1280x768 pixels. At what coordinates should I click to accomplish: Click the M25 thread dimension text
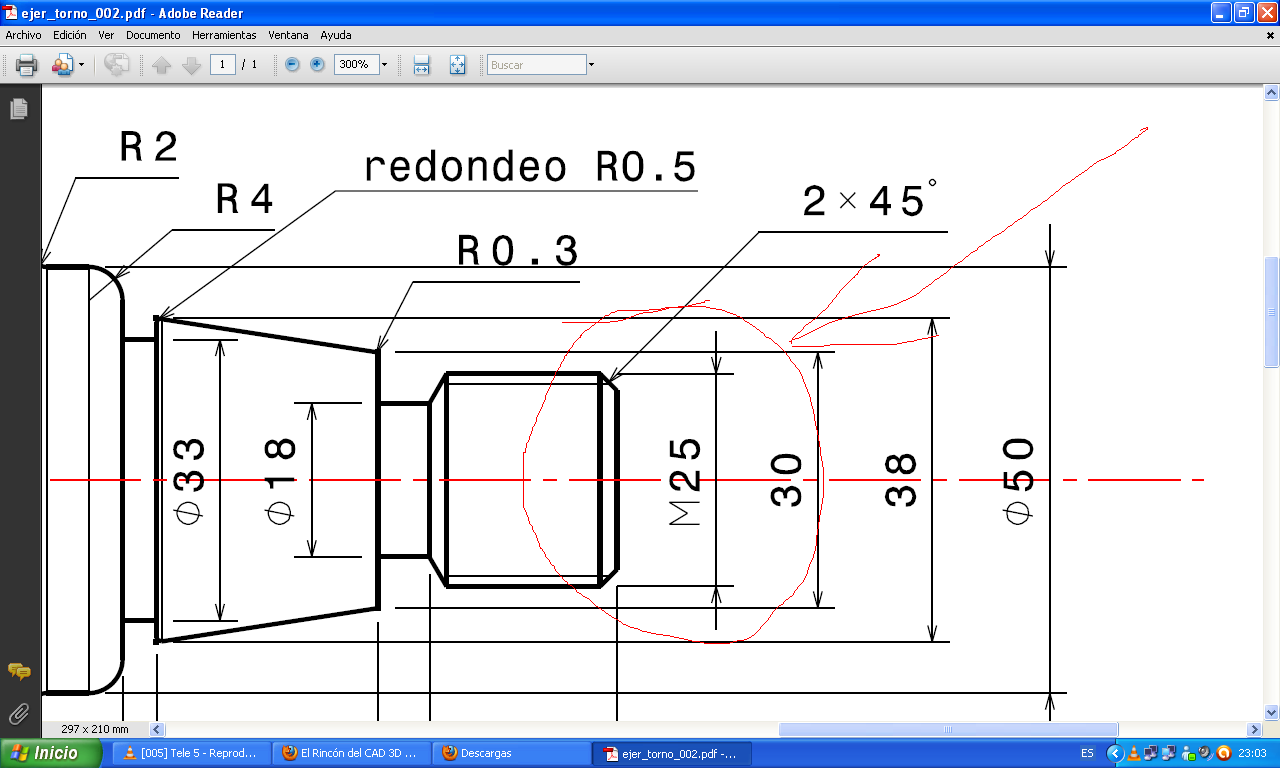pyautogui.click(x=686, y=482)
